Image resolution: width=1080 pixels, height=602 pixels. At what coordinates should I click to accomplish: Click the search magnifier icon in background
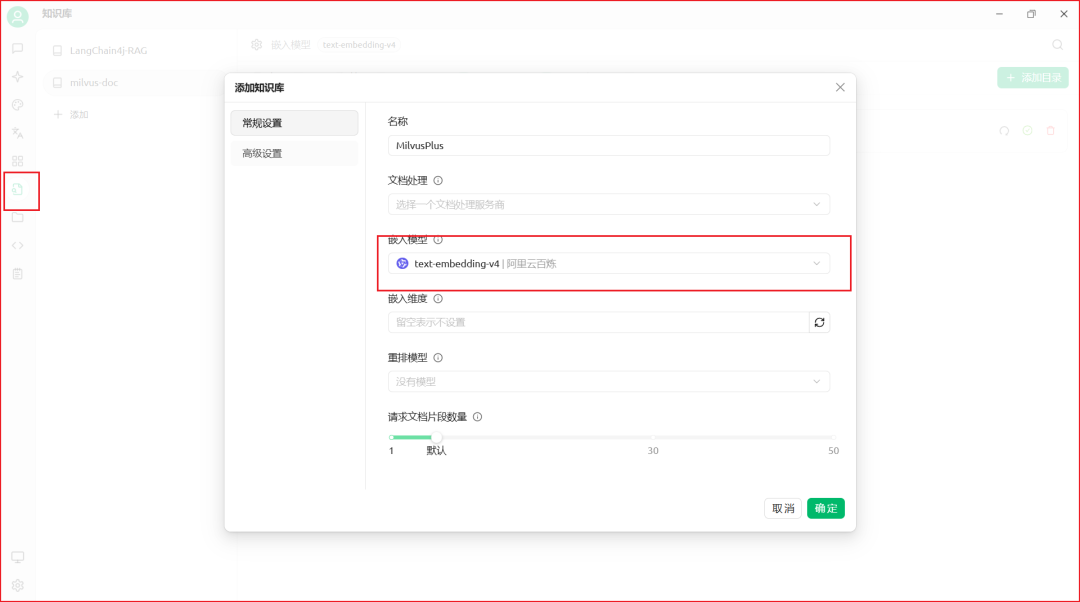[x=1057, y=45]
